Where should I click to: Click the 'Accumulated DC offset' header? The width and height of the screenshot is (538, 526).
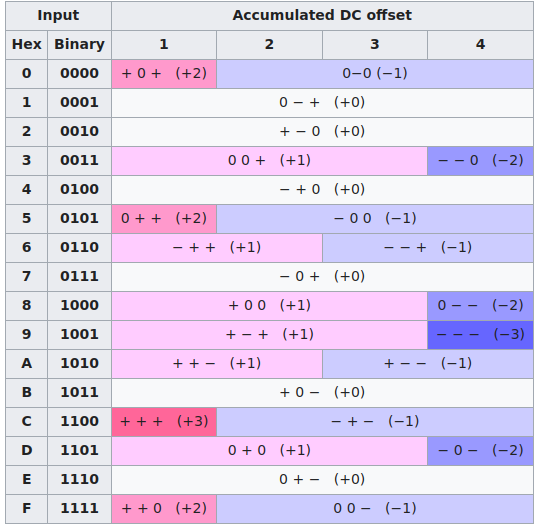322,16
